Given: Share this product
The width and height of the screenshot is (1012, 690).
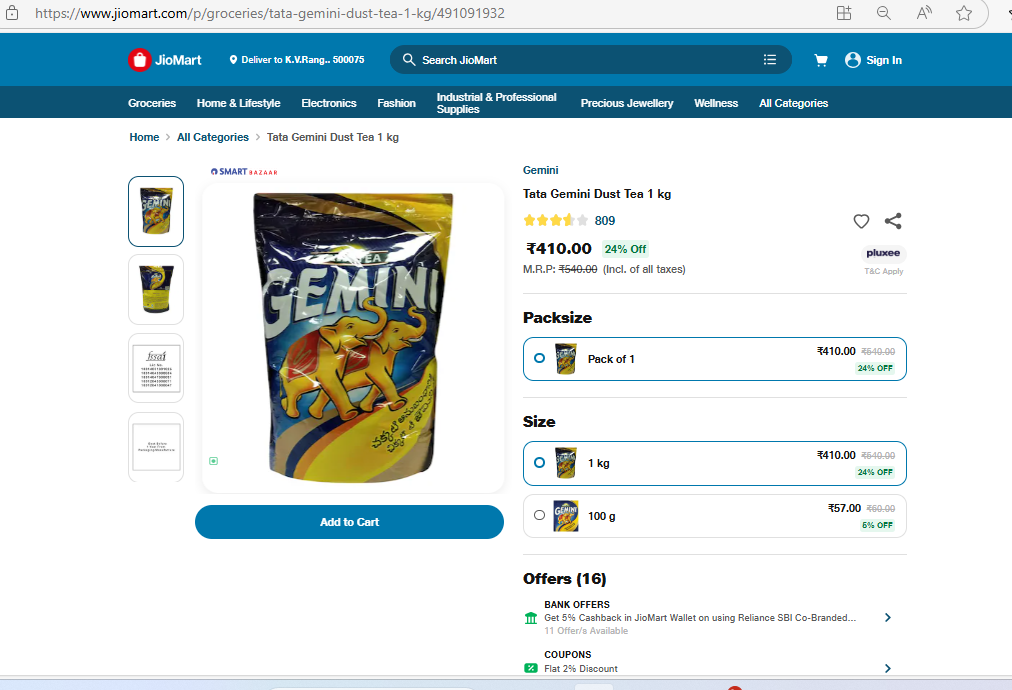Looking at the screenshot, I should (893, 221).
